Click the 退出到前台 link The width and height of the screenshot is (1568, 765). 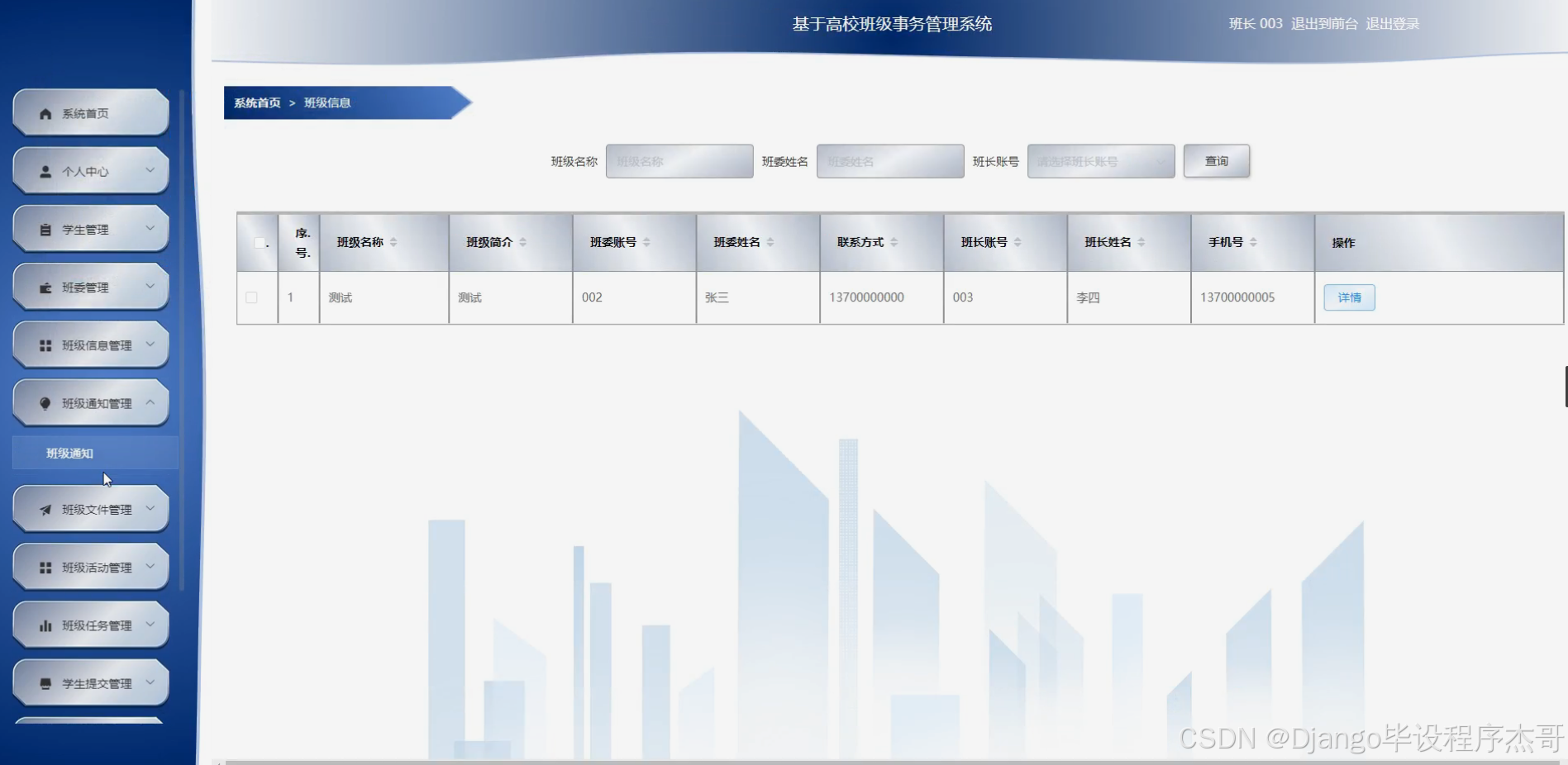pyautogui.click(x=1324, y=24)
